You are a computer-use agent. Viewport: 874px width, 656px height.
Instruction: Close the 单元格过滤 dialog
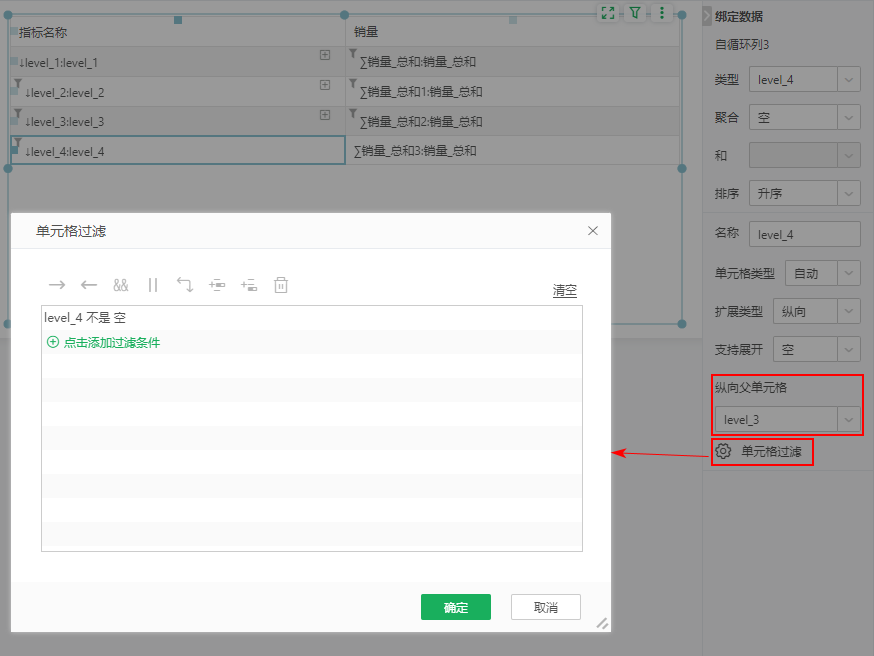pyautogui.click(x=593, y=231)
